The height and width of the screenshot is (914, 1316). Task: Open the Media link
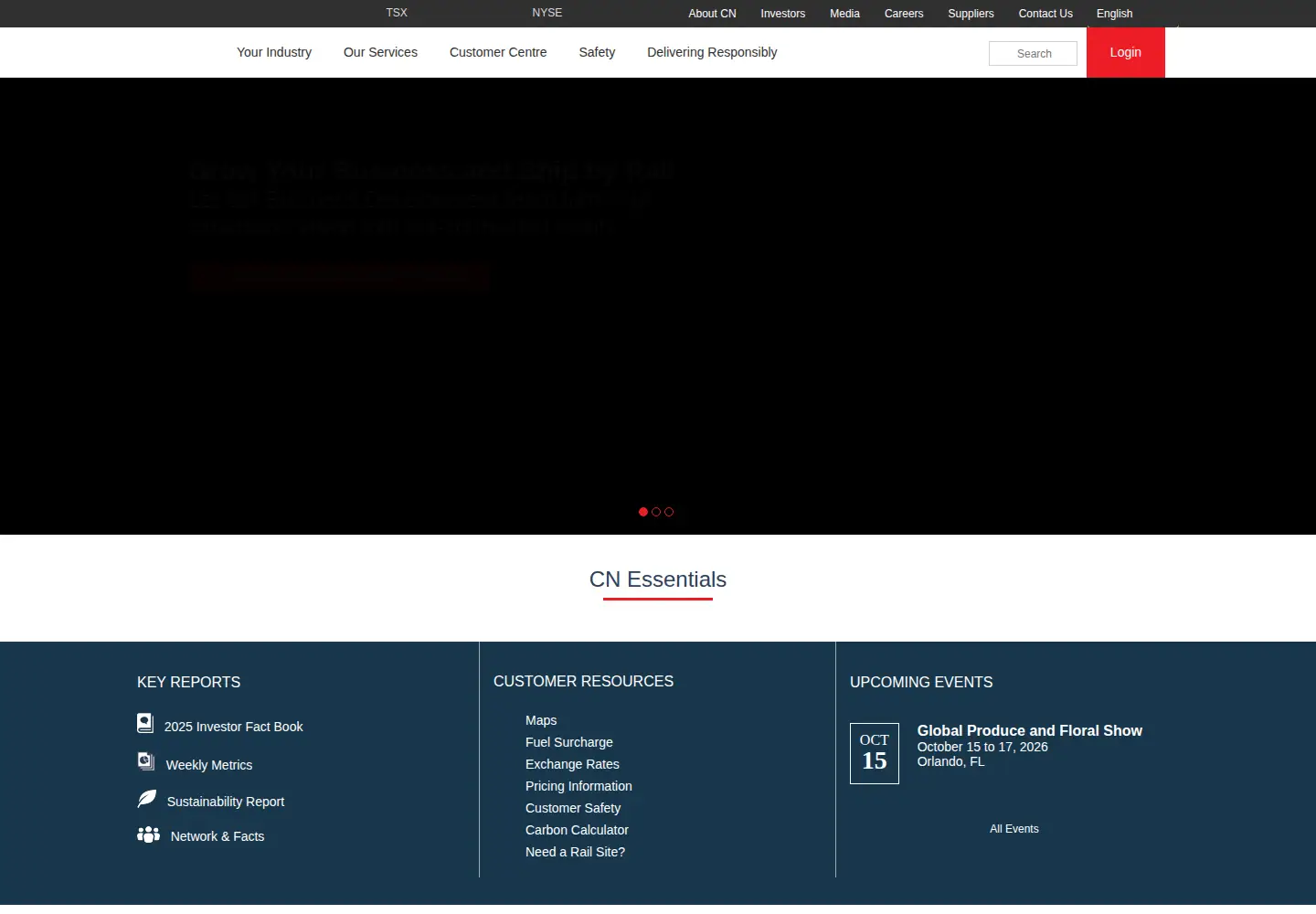pyautogui.click(x=844, y=14)
